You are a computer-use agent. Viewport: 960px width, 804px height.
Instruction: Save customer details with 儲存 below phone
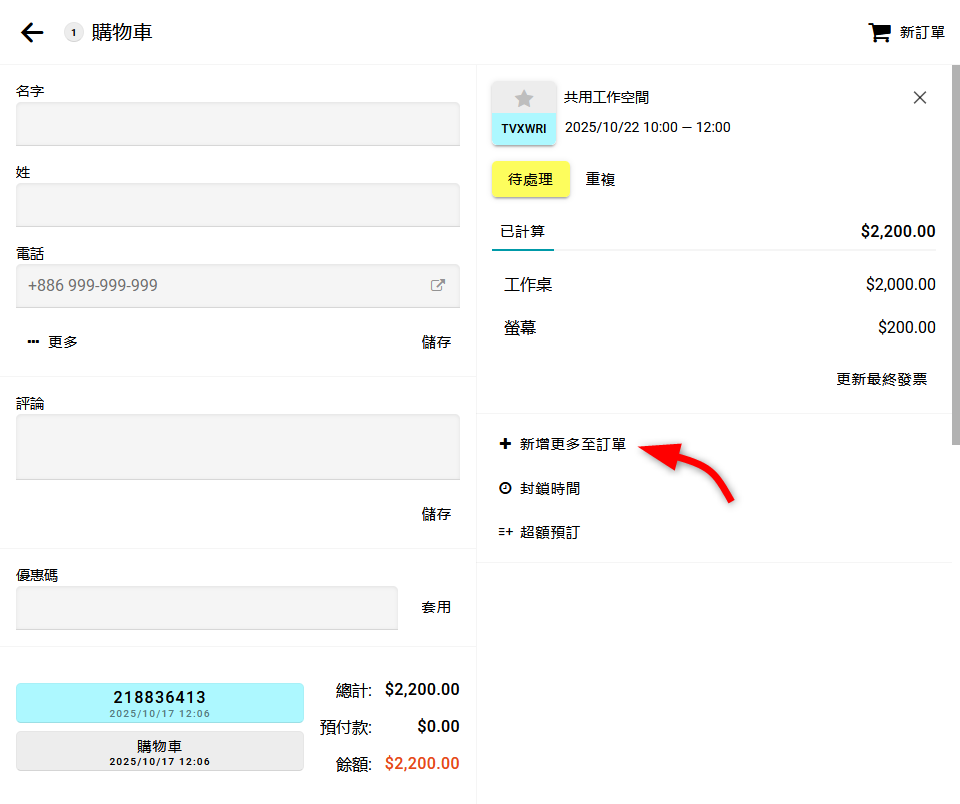click(436, 342)
